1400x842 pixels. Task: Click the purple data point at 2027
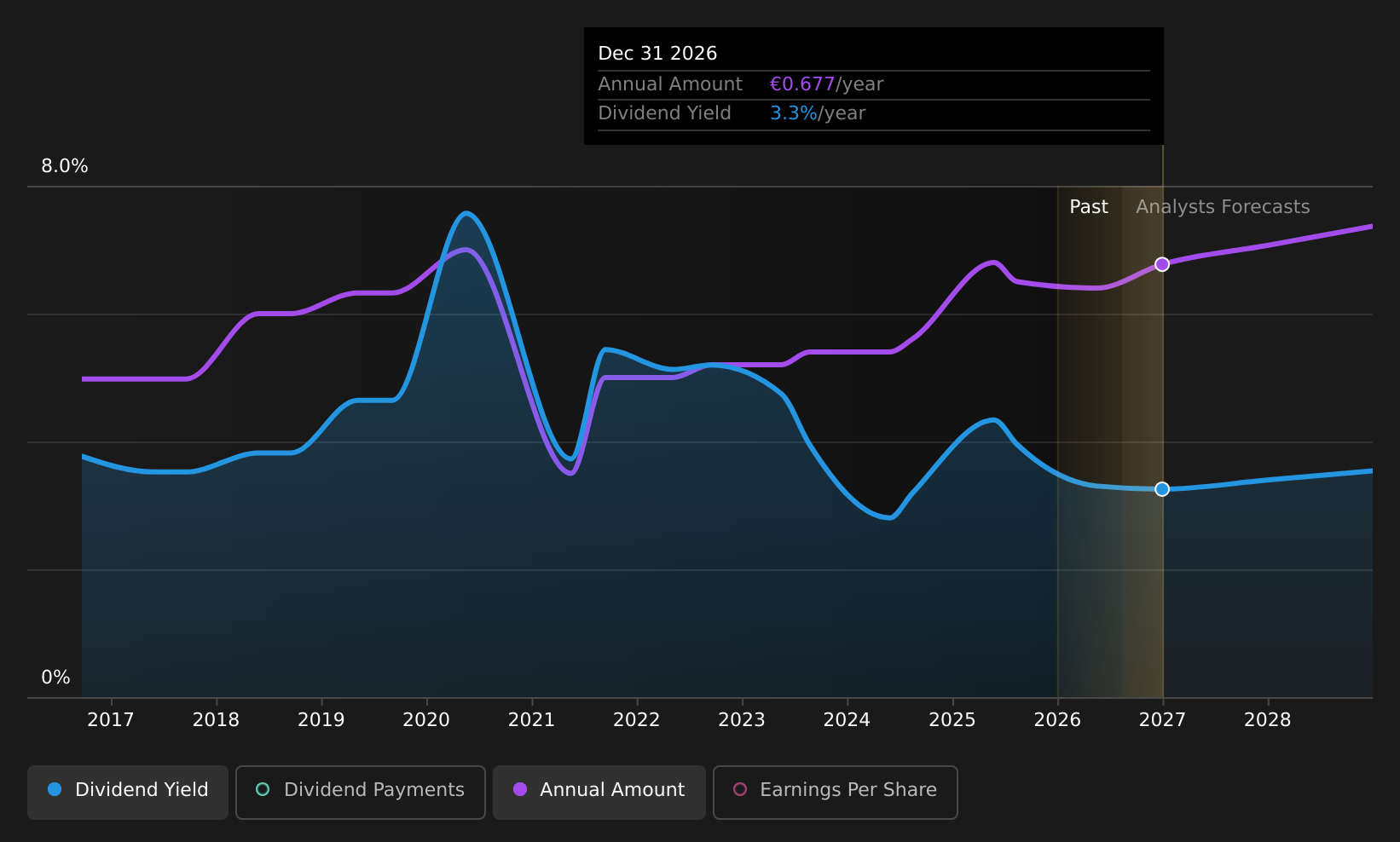(x=1162, y=264)
